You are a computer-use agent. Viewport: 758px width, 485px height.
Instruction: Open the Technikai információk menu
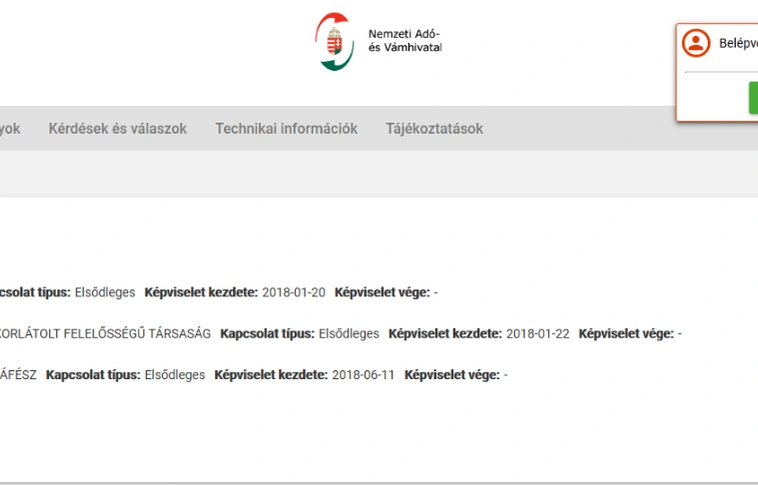click(286, 129)
